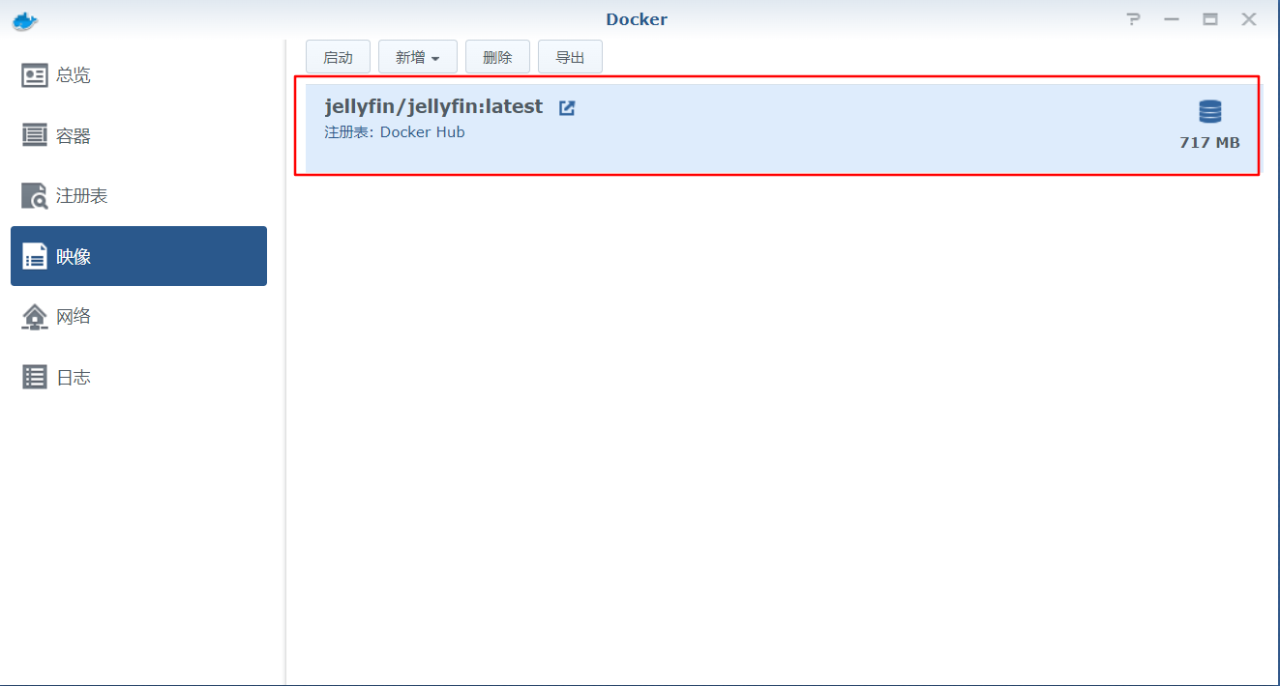Image resolution: width=1280 pixels, height=686 pixels.
Task: Open jellyfin image external link icon
Action: pos(567,108)
